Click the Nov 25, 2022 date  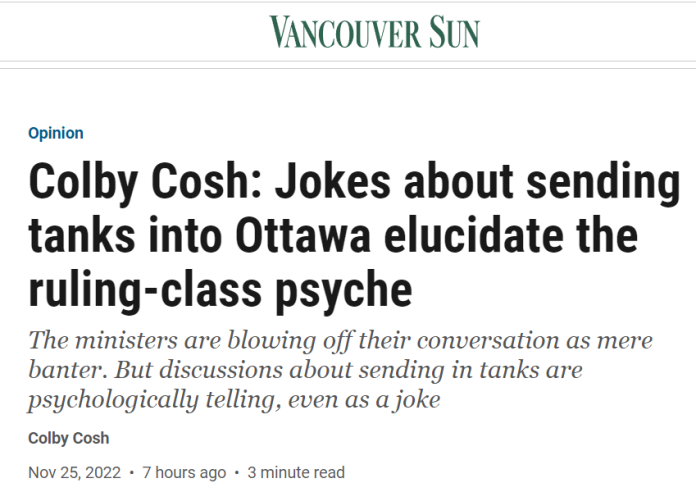pos(74,472)
